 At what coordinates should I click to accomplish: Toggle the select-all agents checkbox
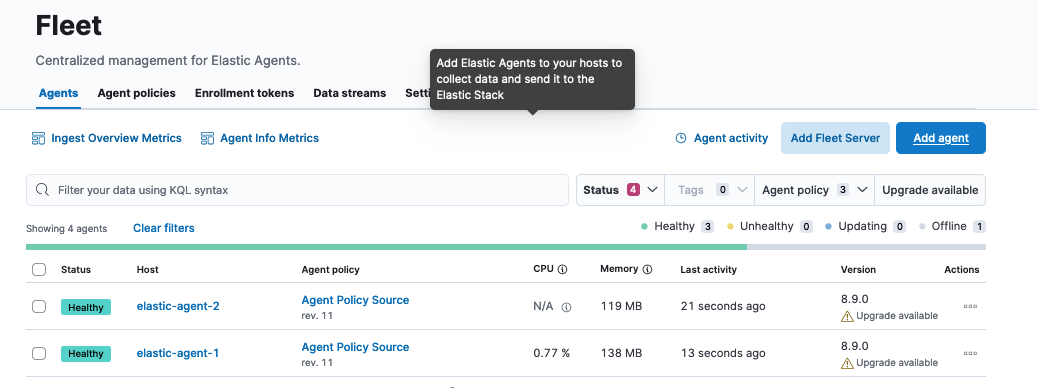point(39,269)
